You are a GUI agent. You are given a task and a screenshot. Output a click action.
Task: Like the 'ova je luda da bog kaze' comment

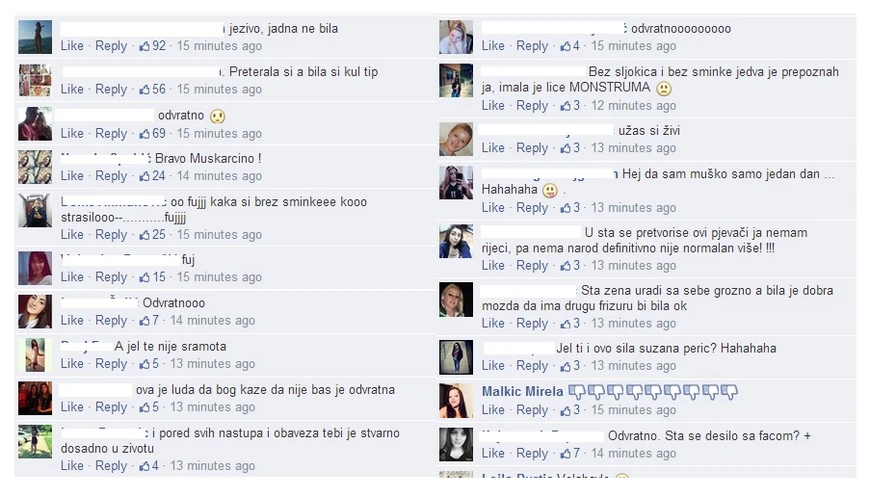tap(72, 407)
